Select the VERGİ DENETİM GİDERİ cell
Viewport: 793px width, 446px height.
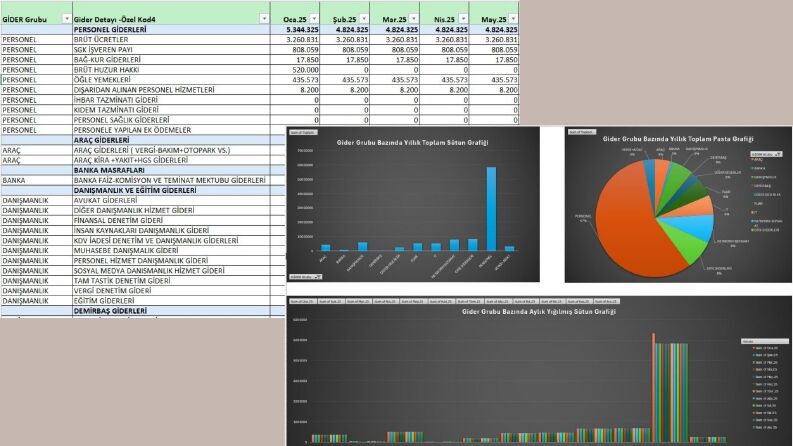pyautogui.click(x=171, y=291)
